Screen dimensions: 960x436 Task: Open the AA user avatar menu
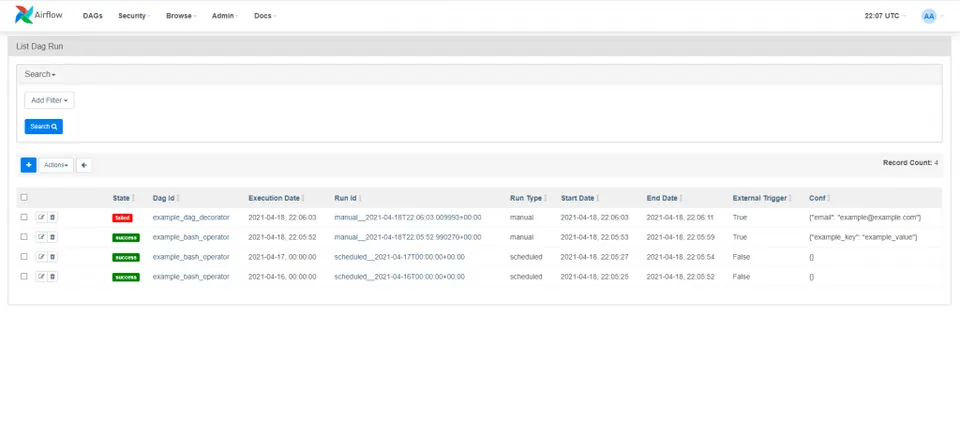click(929, 16)
